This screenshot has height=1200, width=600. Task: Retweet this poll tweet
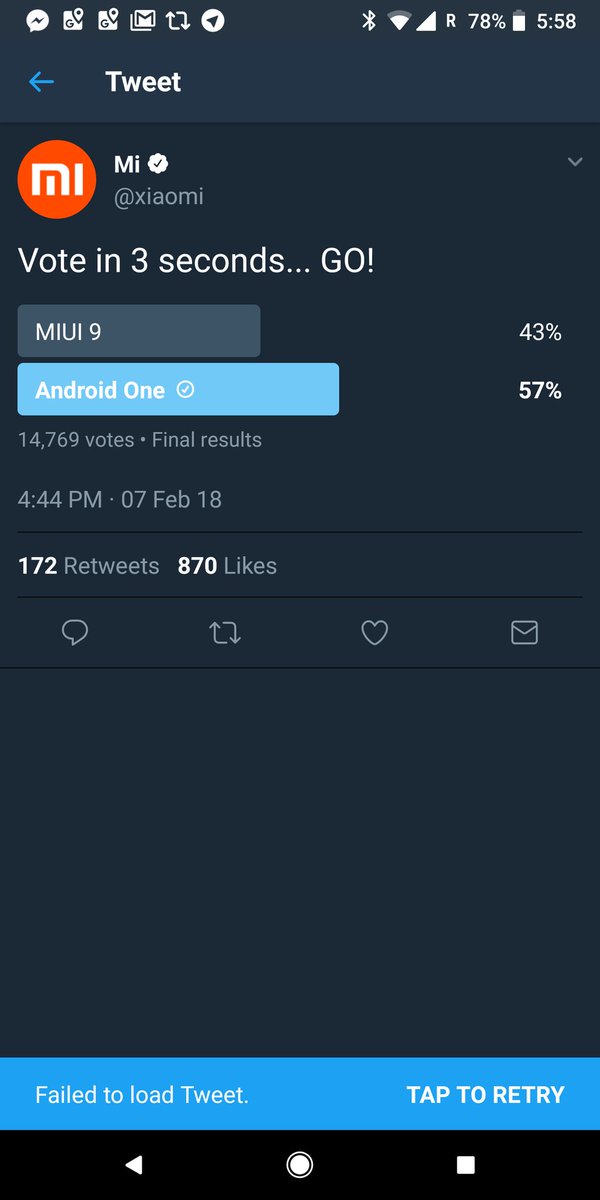click(225, 632)
